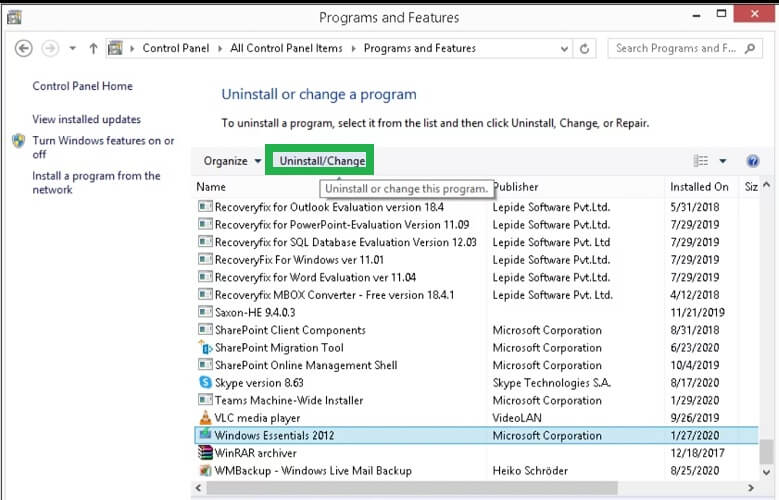Open Turn Windows features on or off

103,147
